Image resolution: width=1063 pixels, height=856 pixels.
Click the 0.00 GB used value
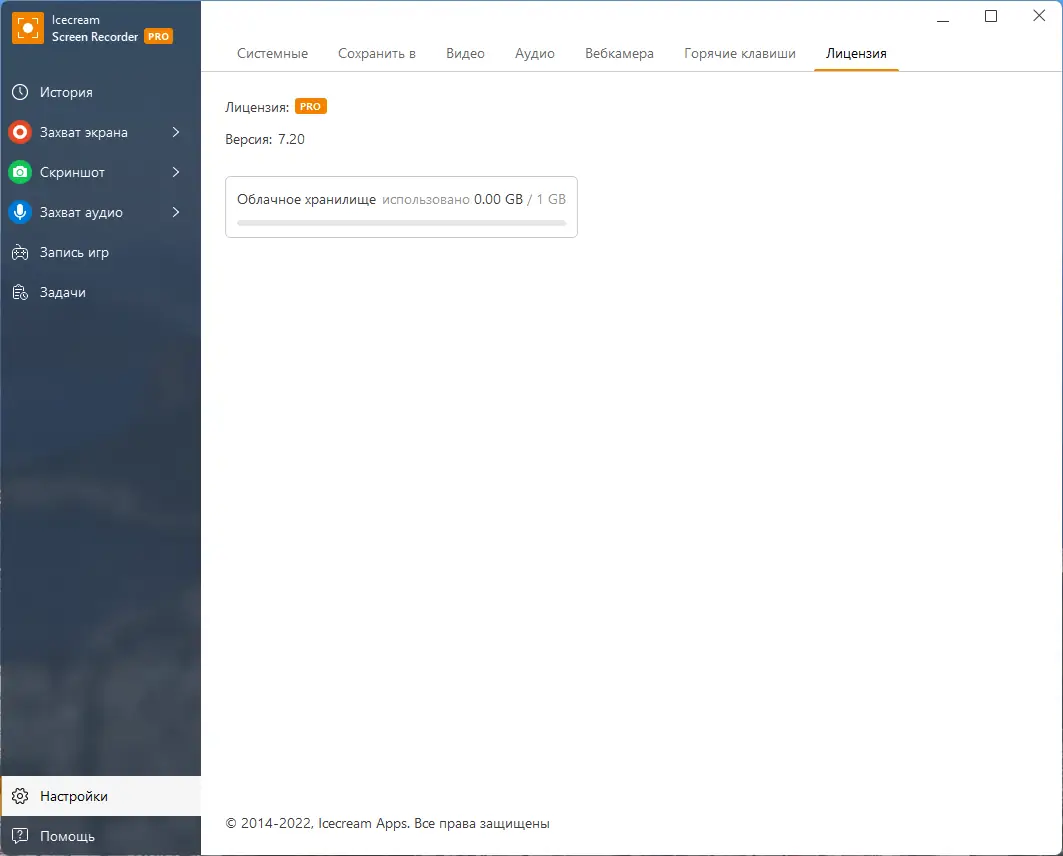tap(498, 199)
